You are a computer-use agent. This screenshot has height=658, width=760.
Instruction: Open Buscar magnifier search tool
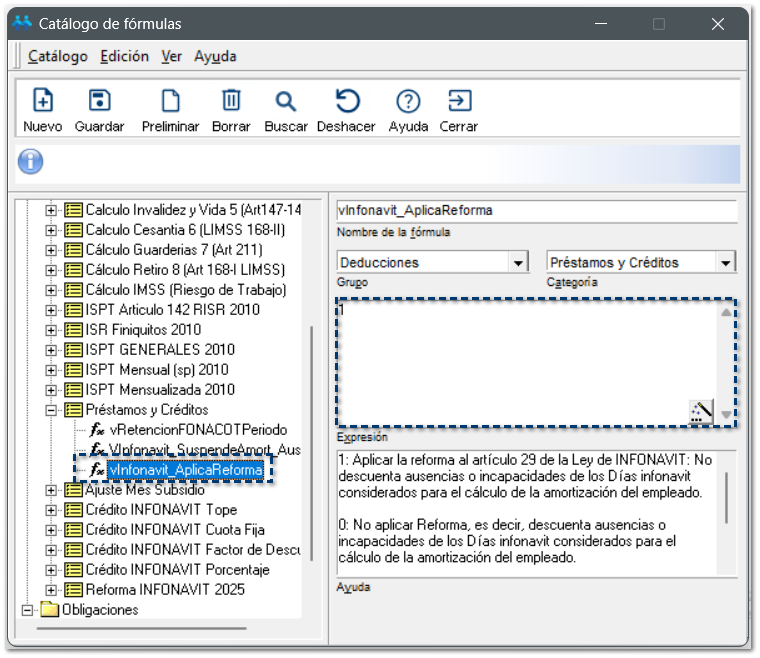[x=286, y=101]
